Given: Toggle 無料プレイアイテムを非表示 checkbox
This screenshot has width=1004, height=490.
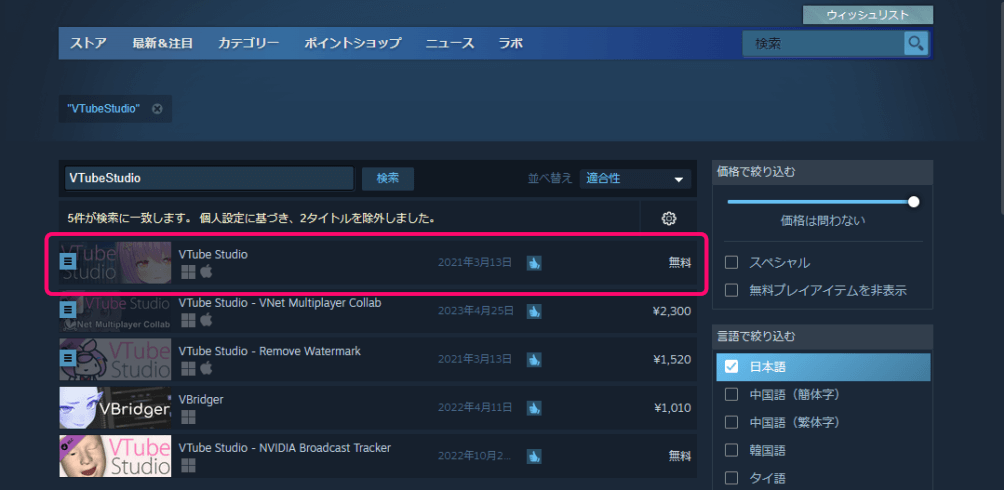Looking at the screenshot, I should coord(731,291).
